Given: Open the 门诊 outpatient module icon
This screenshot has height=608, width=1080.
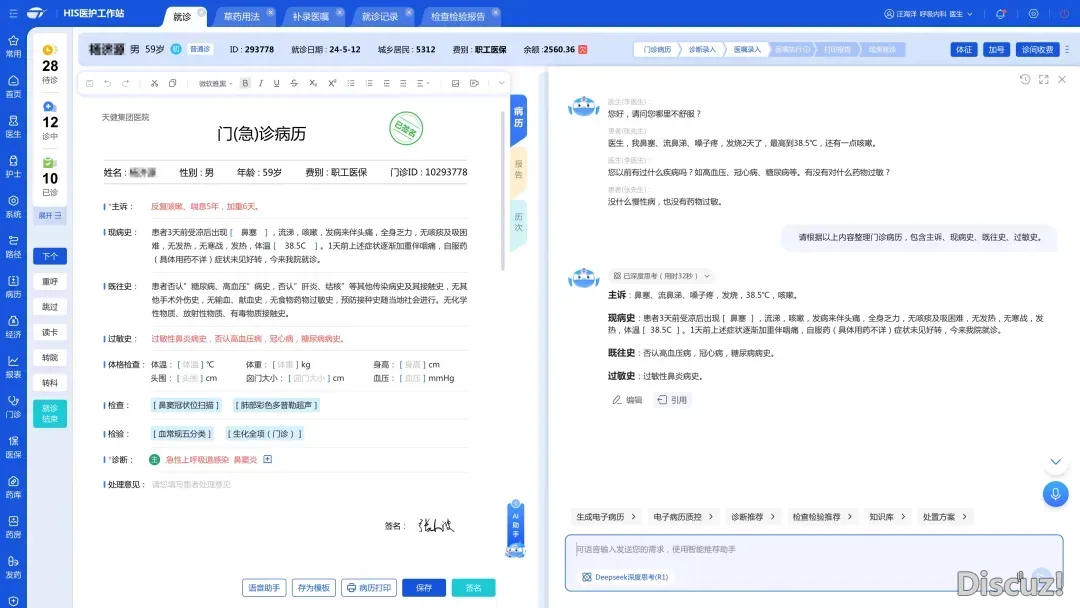Looking at the screenshot, I should tap(13, 407).
